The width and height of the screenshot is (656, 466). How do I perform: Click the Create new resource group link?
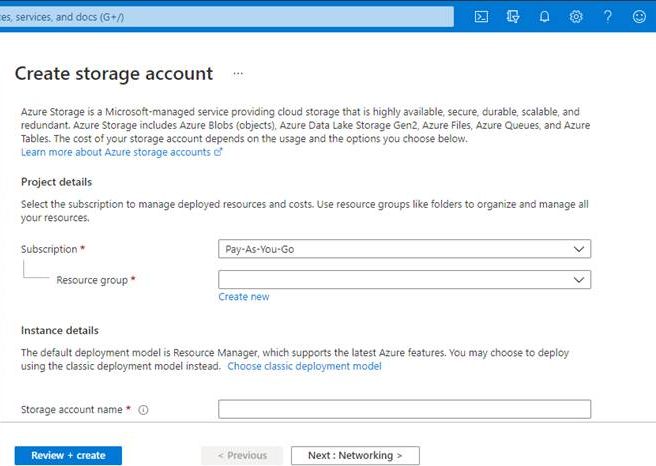tap(244, 297)
